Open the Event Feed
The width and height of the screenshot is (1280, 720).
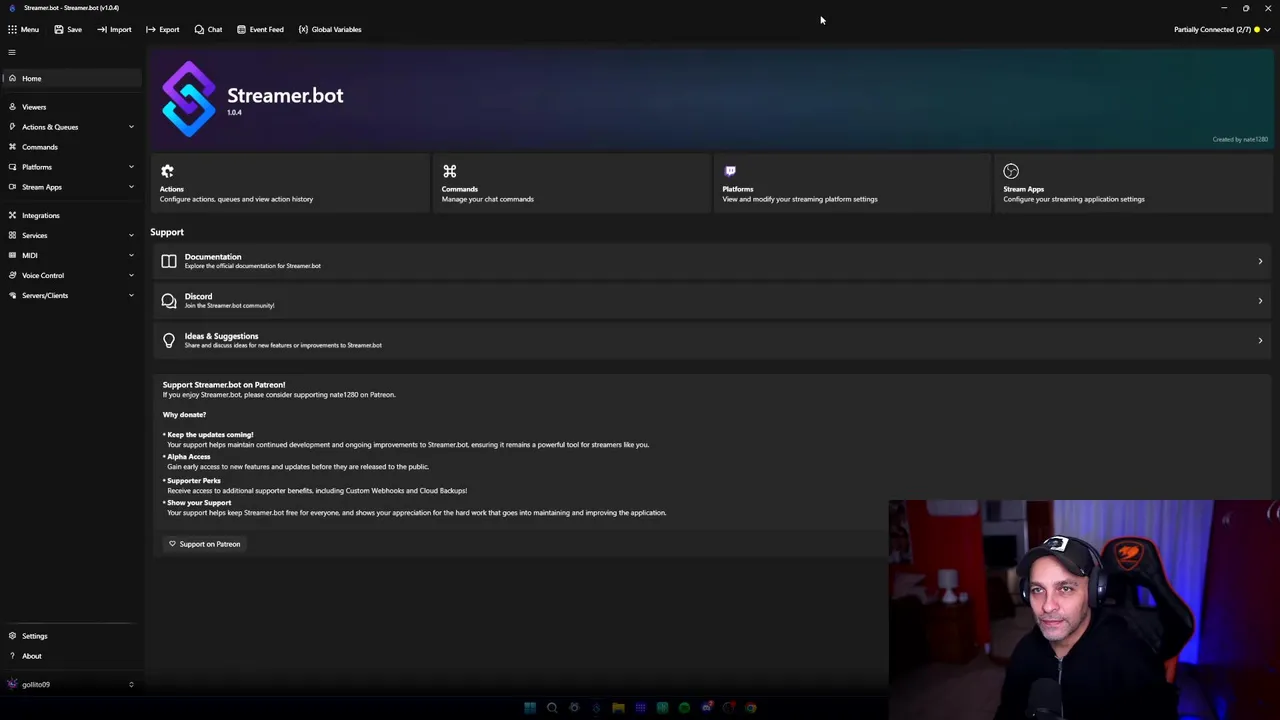click(260, 29)
